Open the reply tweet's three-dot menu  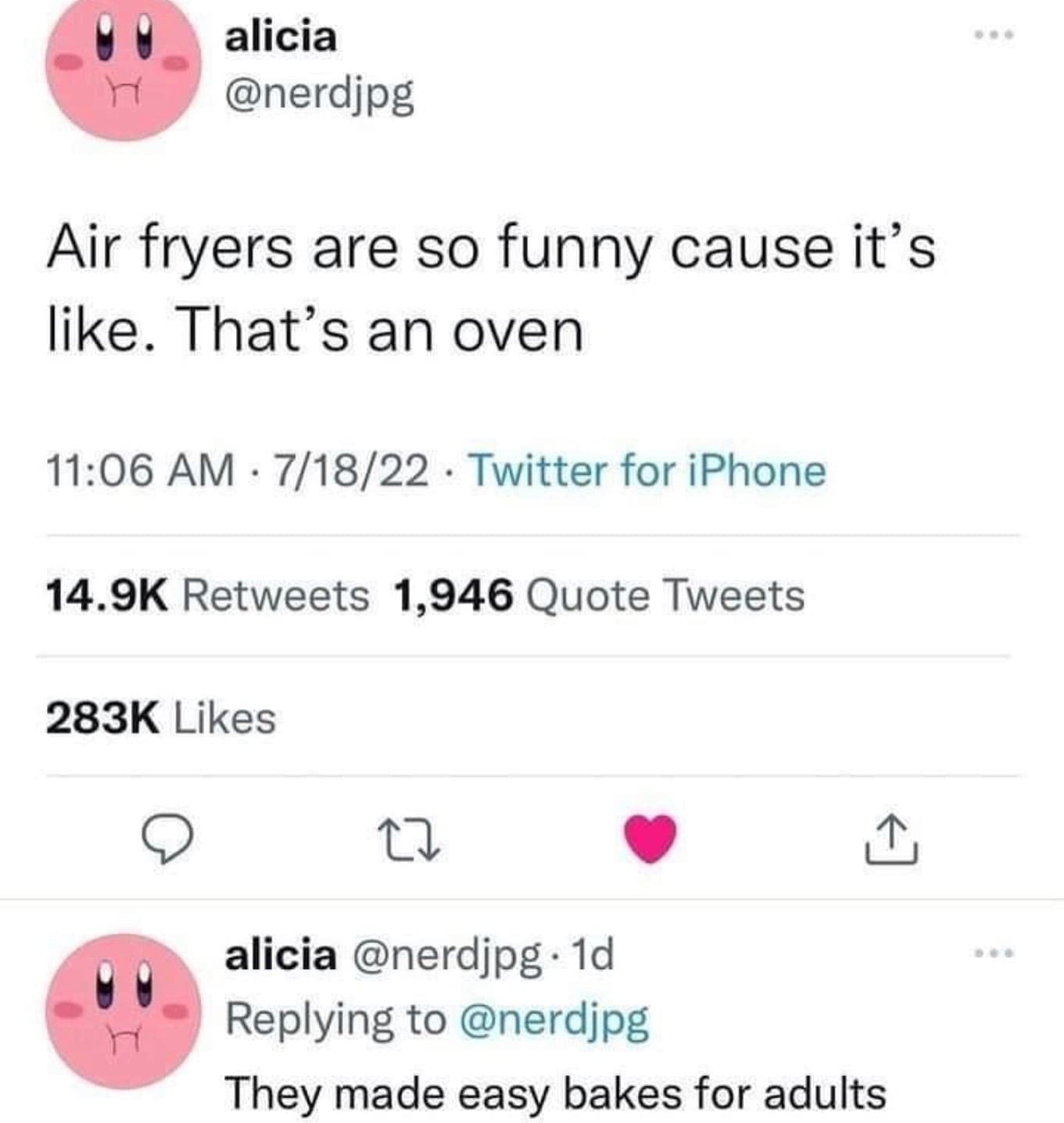(x=994, y=953)
